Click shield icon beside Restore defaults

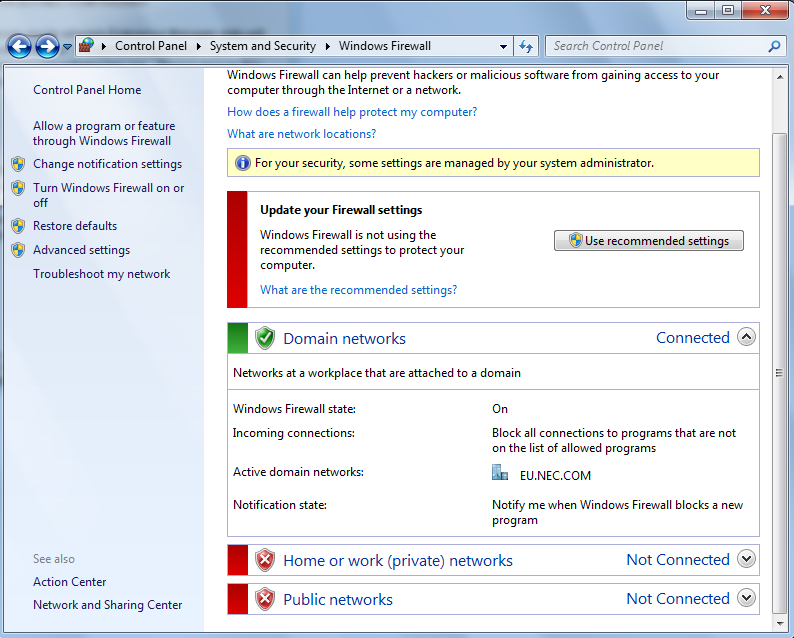point(18,226)
